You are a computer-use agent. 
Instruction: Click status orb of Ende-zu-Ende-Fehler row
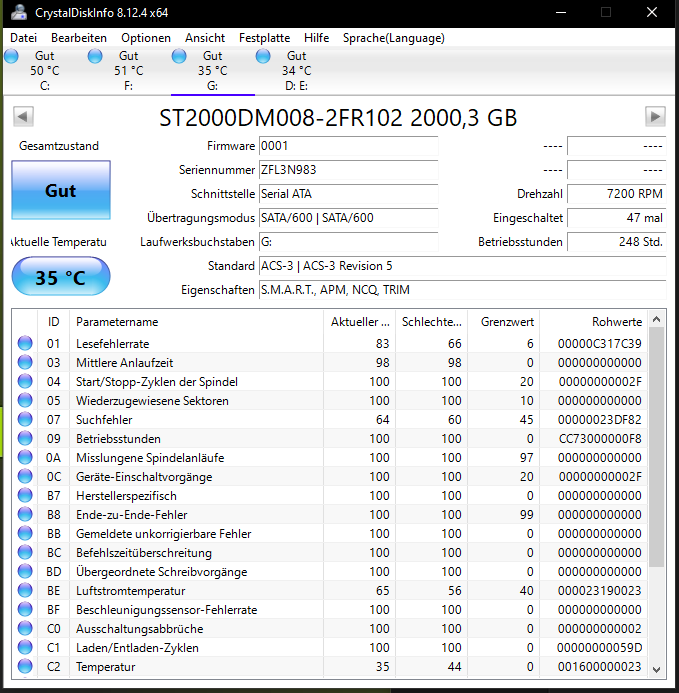pos(25,514)
